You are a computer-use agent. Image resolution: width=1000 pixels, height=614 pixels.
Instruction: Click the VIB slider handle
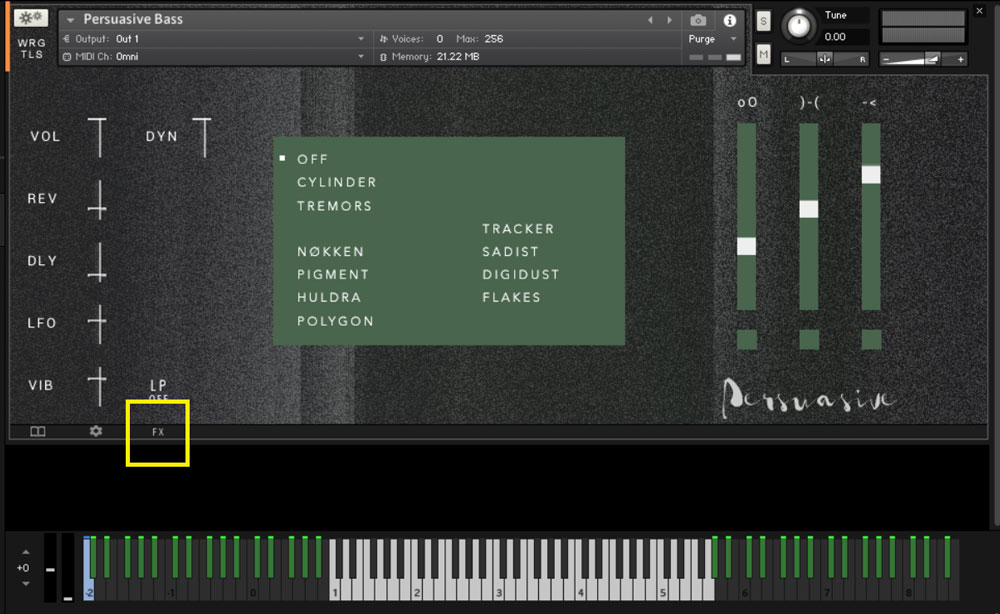click(x=98, y=381)
